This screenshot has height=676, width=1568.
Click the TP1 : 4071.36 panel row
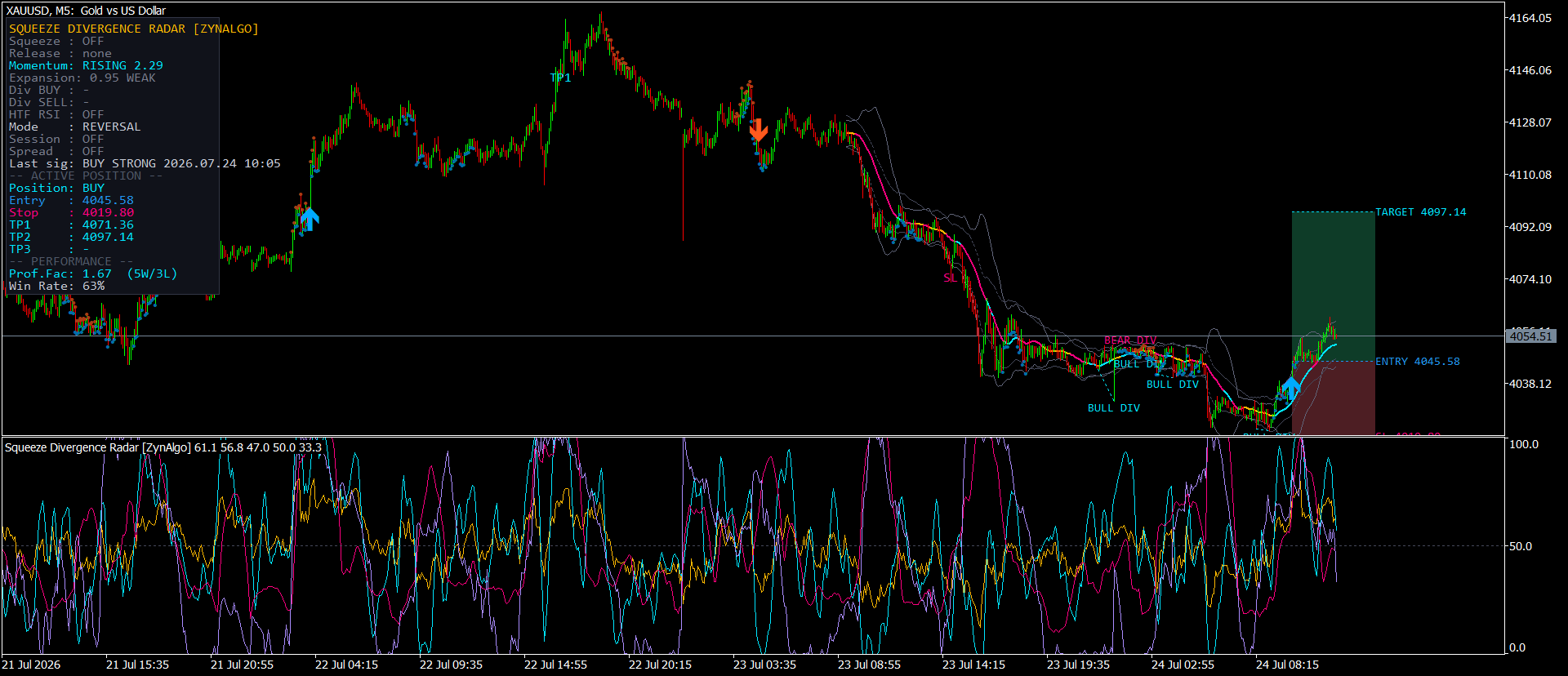(71, 225)
